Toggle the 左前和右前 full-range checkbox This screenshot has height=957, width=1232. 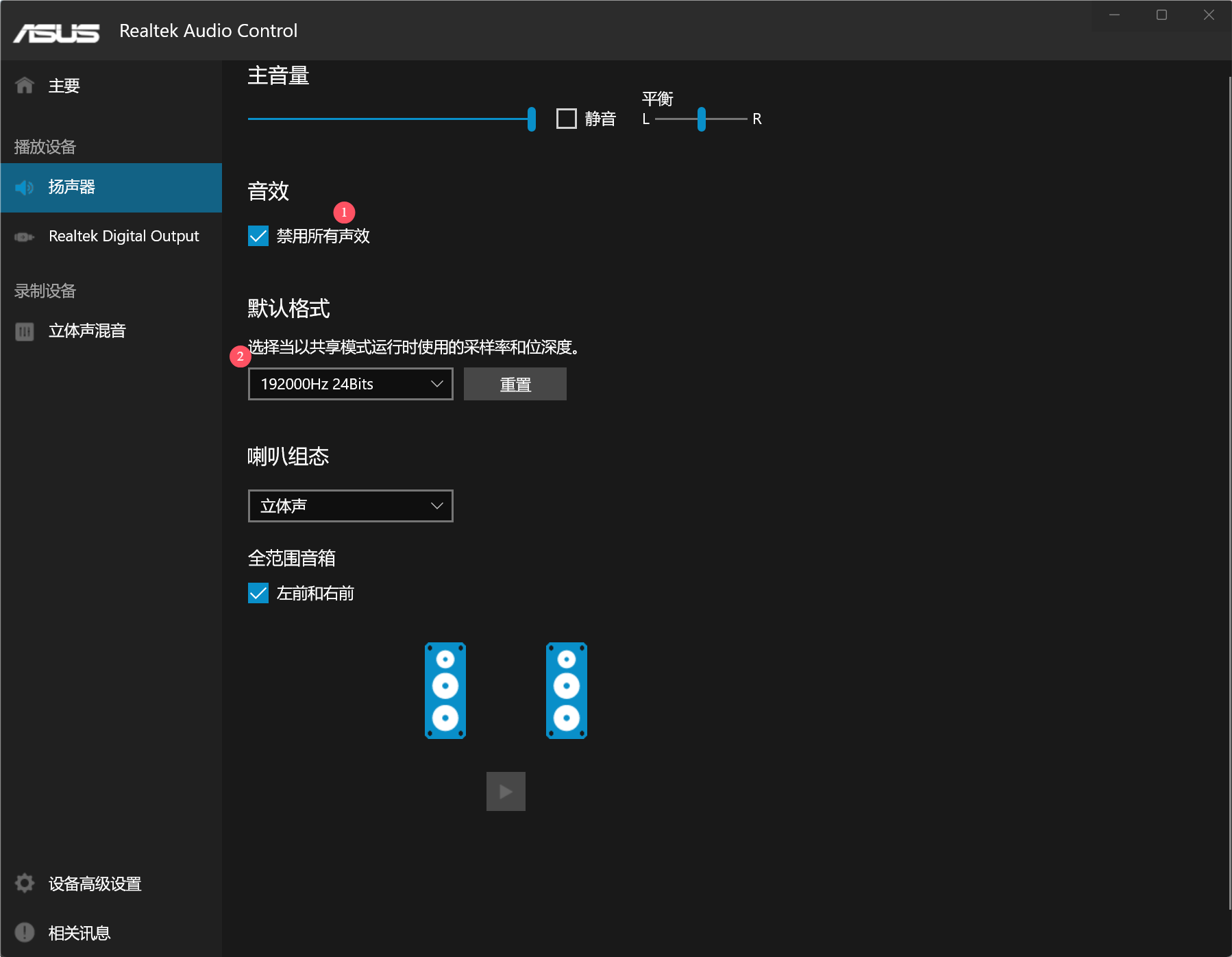pyautogui.click(x=258, y=593)
